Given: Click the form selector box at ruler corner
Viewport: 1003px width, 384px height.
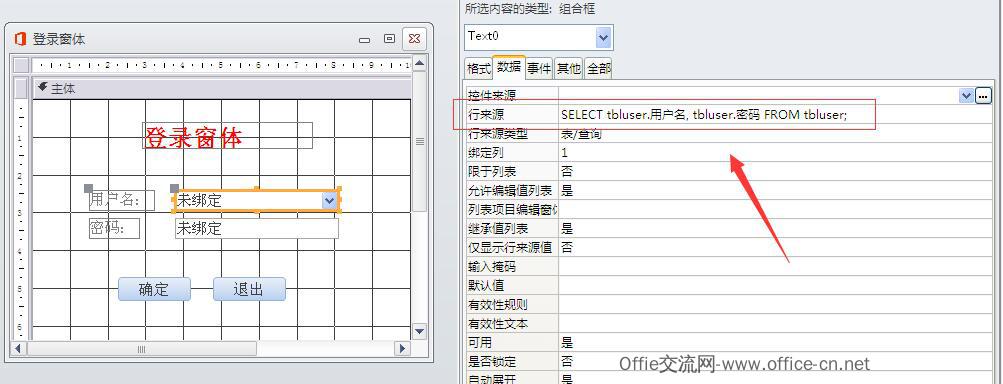Looking at the screenshot, I should [22, 65].
